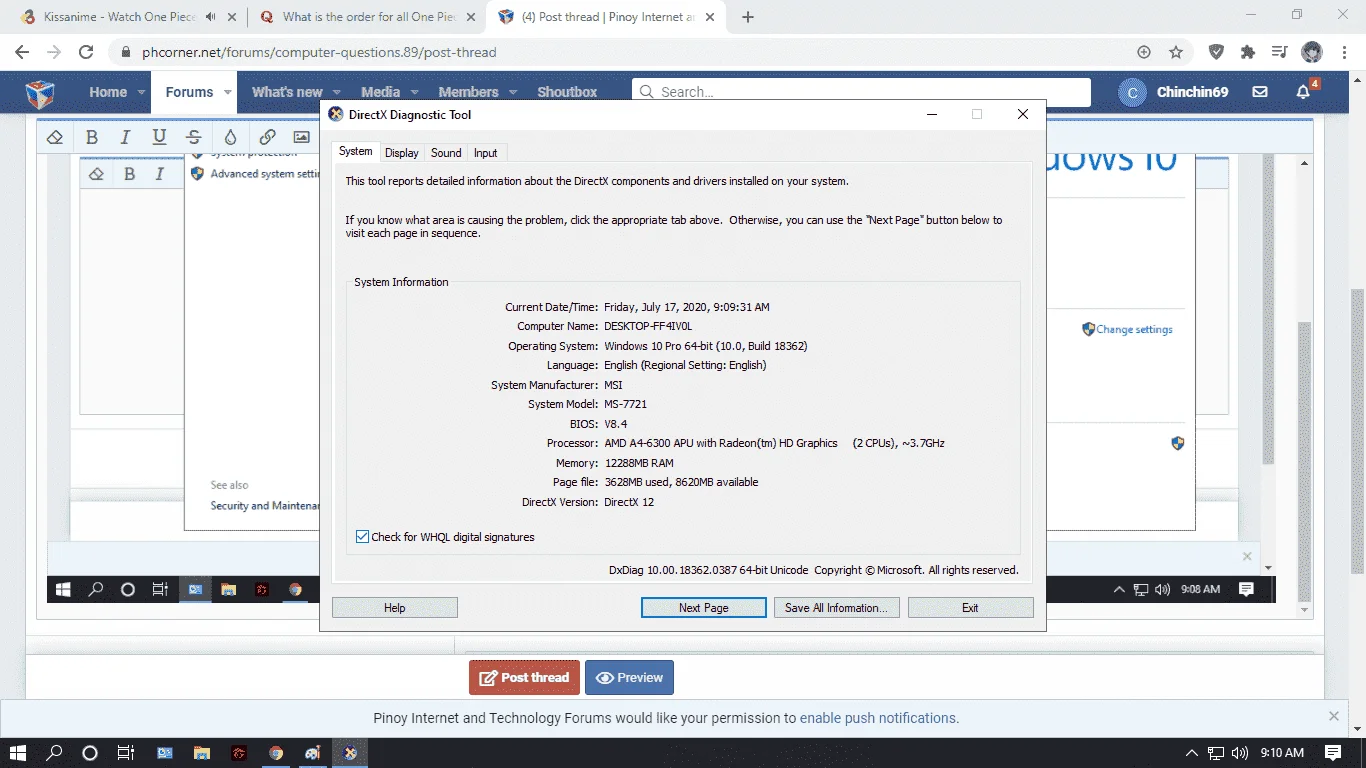The image size is (1366, 768).
Task: Toggle bold in the outer editor toolbar
Action: (91, 137)
